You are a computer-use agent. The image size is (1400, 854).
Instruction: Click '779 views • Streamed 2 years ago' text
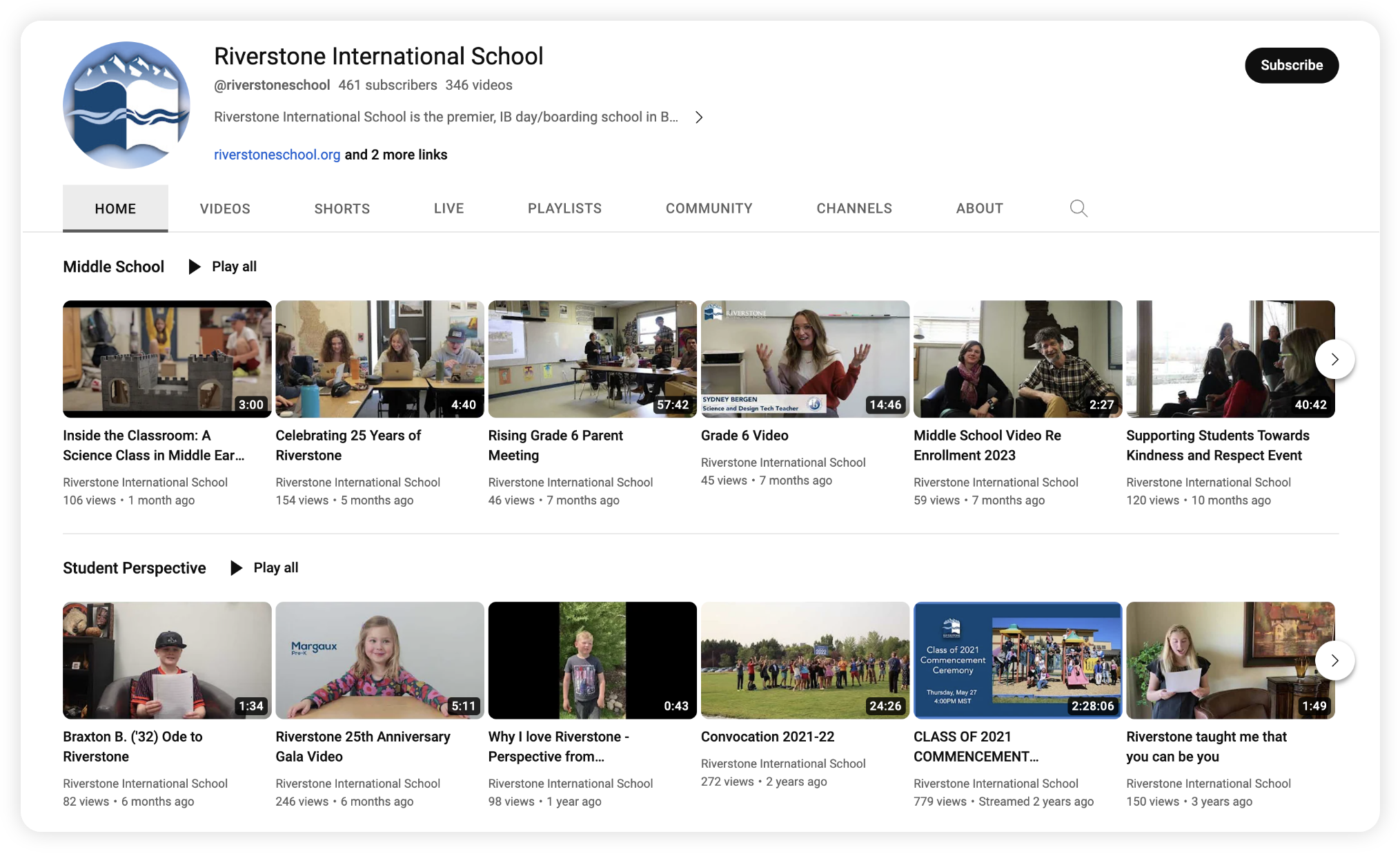pyautogui.click(x=1004, y=802)
